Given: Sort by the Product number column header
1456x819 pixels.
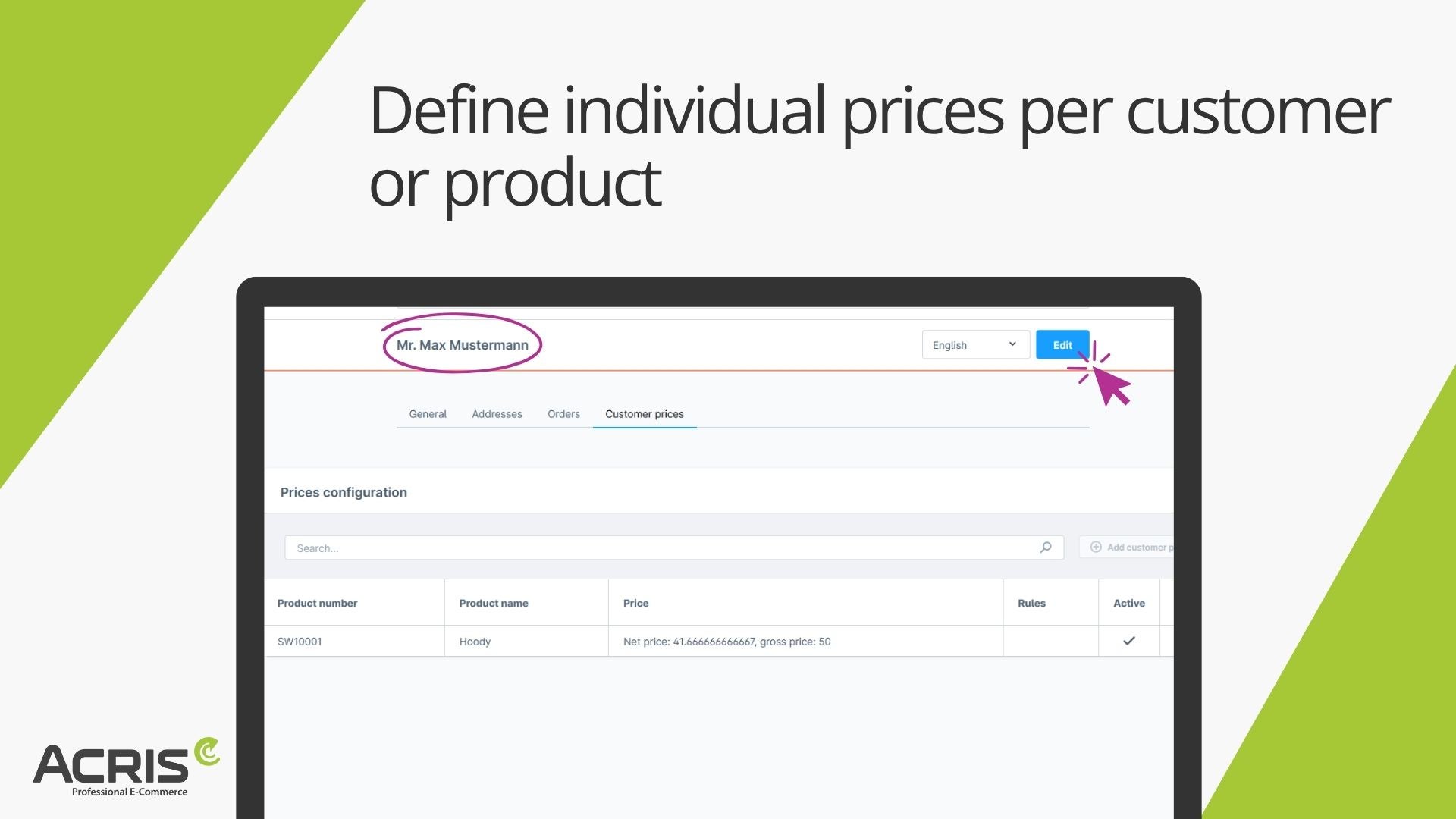Looking at the screenshot, I should [317, 603].
